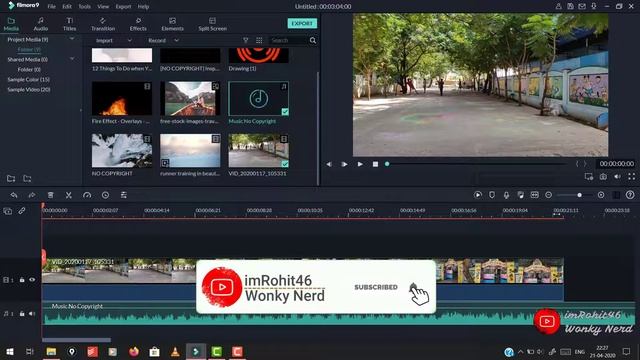Click the split scissors icon
This screenshot has width=640, height=360.
click(69, 195)
